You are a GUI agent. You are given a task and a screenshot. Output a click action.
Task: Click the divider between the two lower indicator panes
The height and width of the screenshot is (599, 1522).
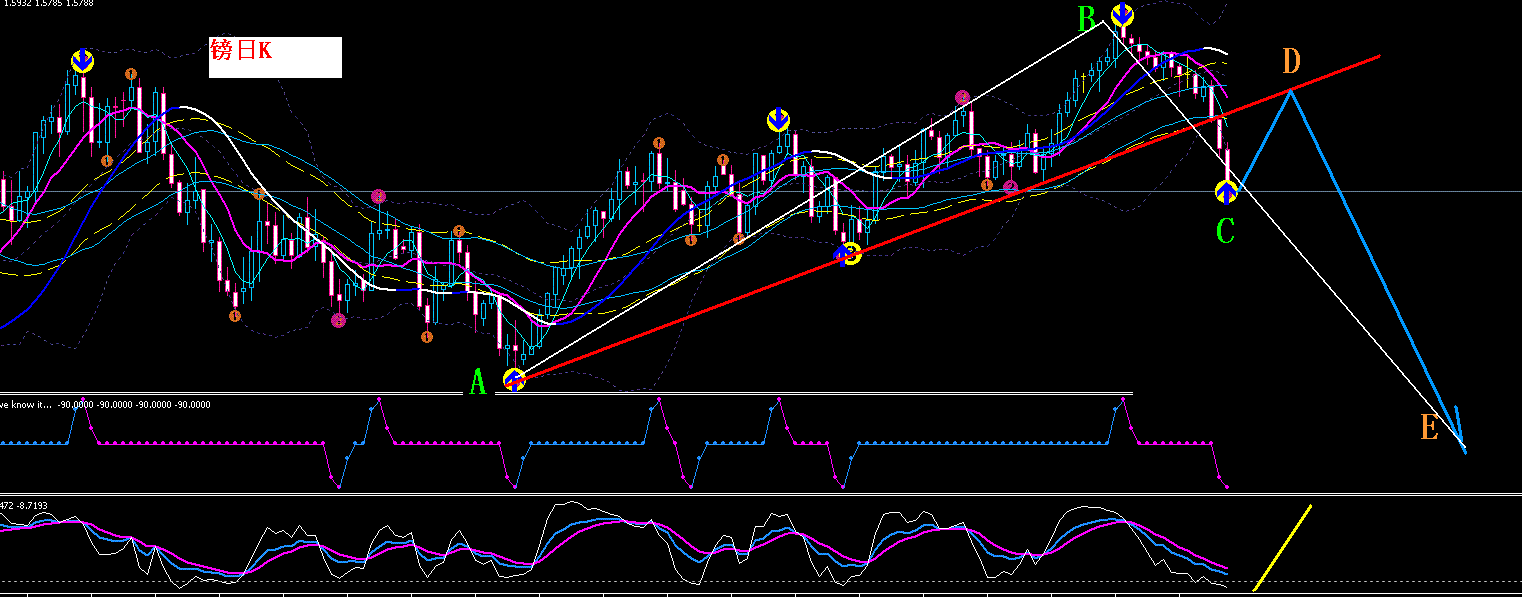(760, 494)
